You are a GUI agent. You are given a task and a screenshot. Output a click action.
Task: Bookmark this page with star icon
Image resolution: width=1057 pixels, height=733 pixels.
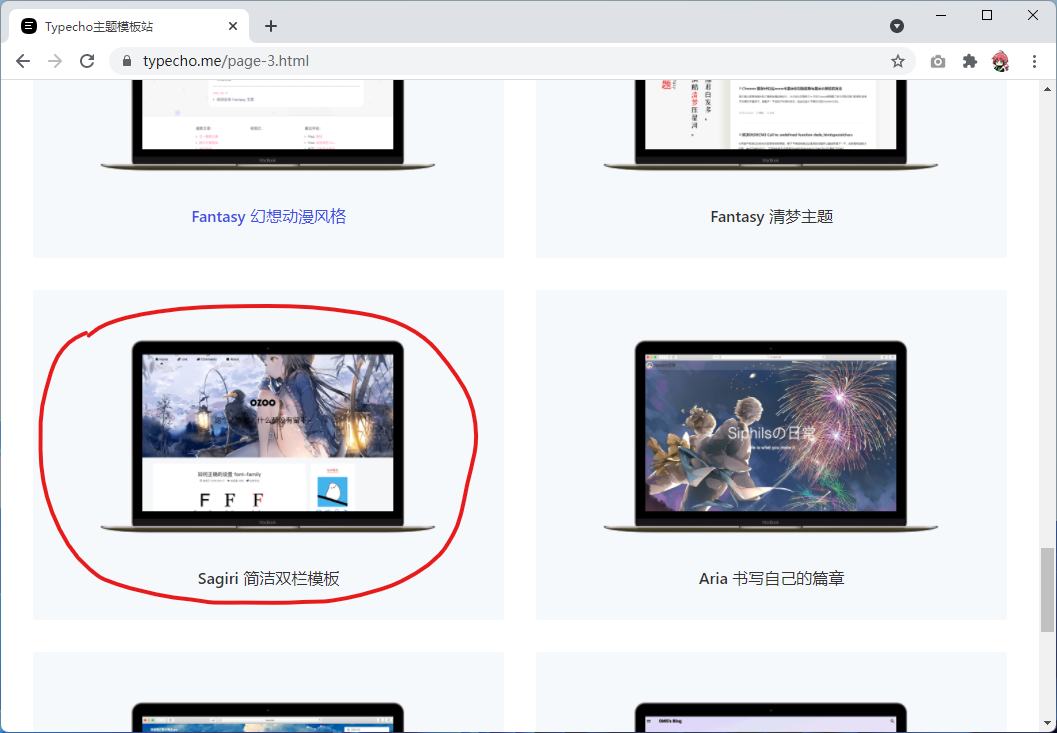(897, 61)
